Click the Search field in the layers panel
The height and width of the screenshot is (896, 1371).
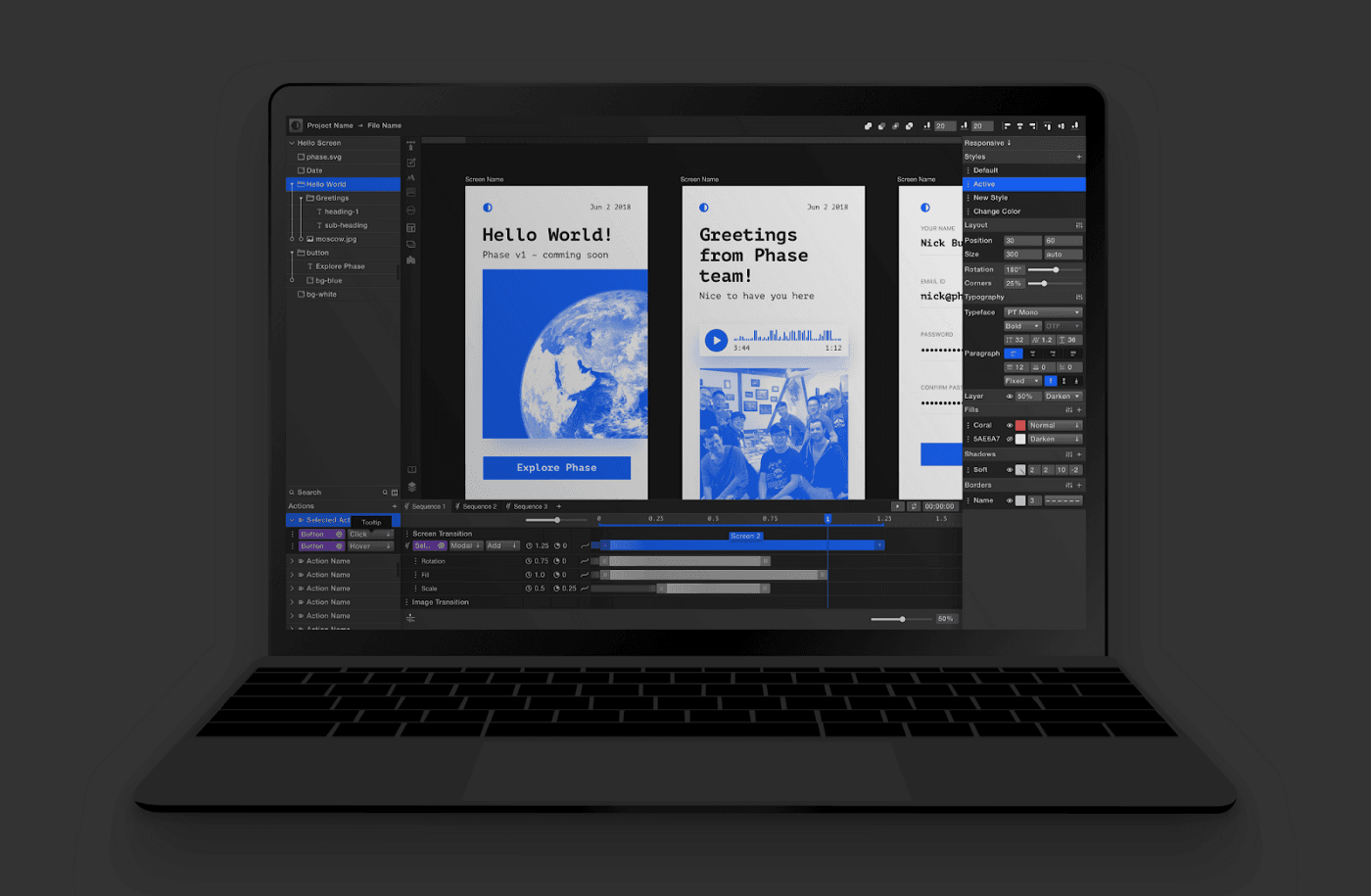point(343,493)
